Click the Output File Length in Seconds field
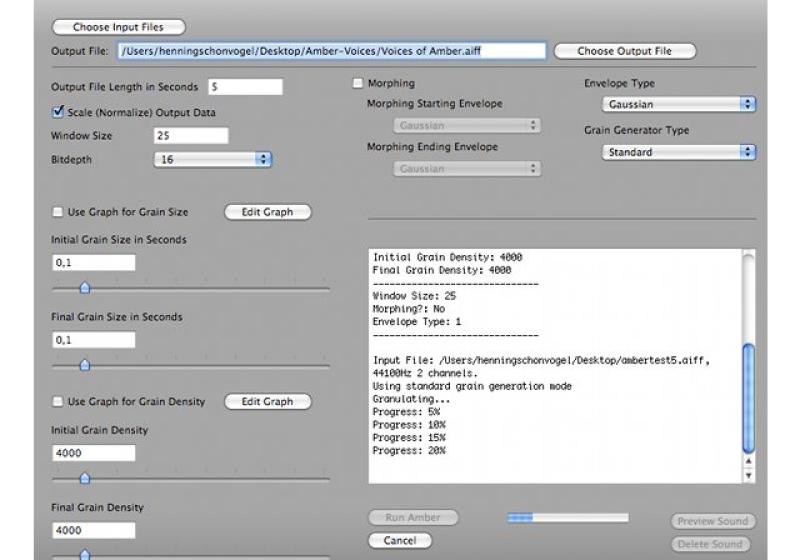Screen dimensions: 800x560 (245, 87)
